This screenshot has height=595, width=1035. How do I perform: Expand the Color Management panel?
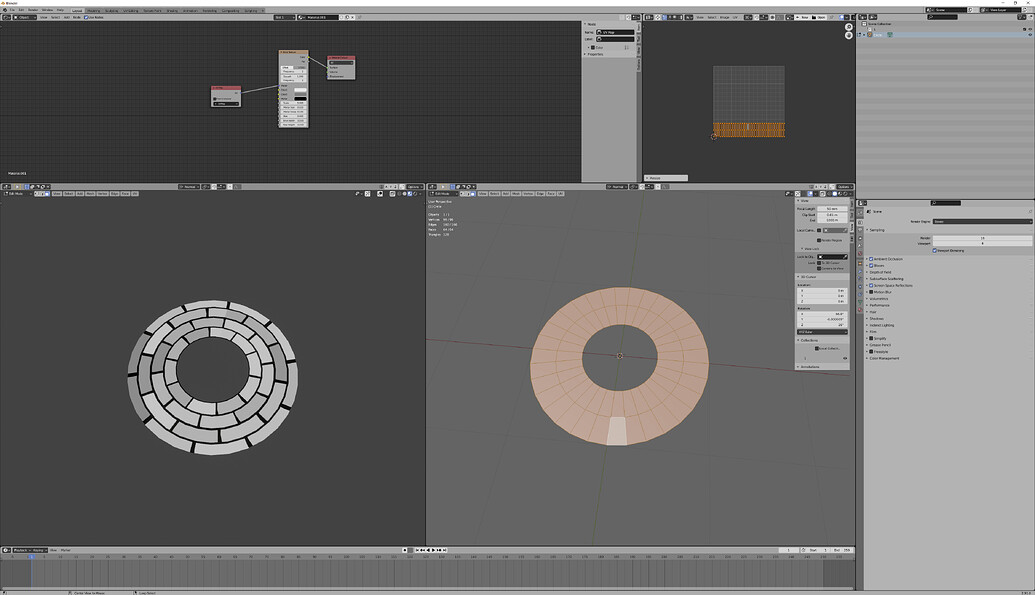pyautogui.click(x=883, y=358)
